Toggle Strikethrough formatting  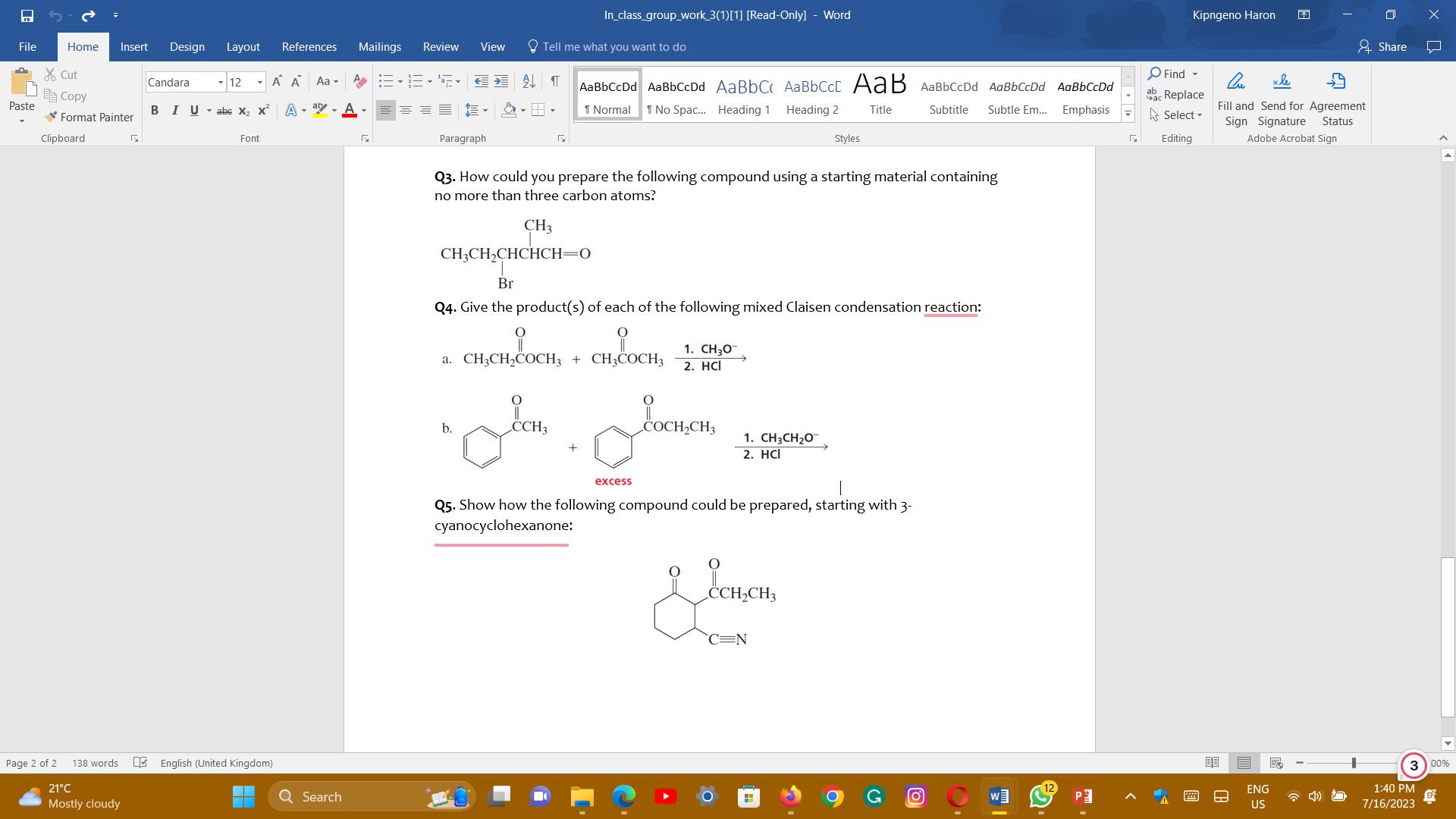224,111
